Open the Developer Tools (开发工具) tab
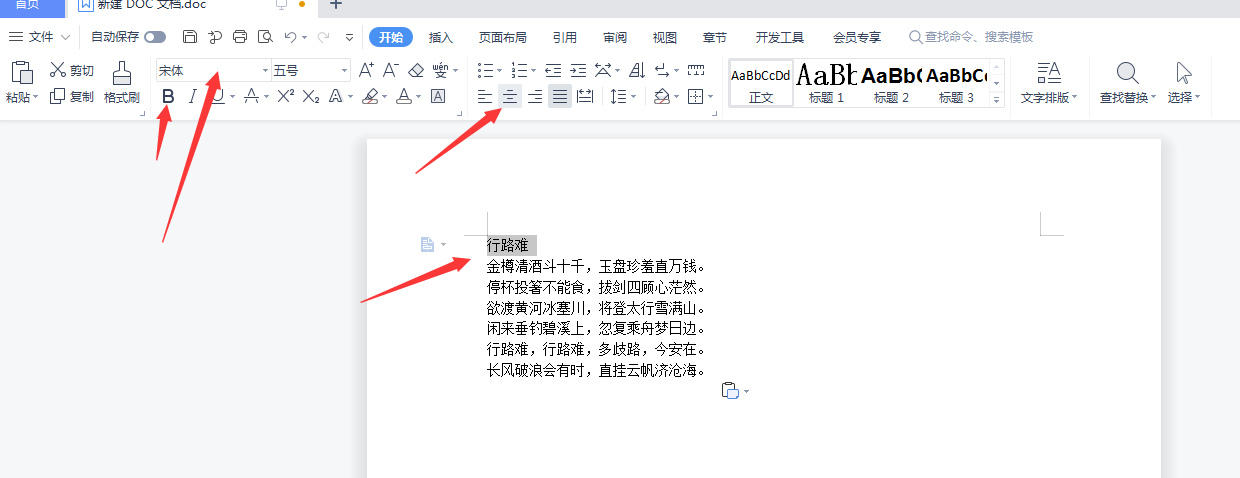 tap(780, 38)
